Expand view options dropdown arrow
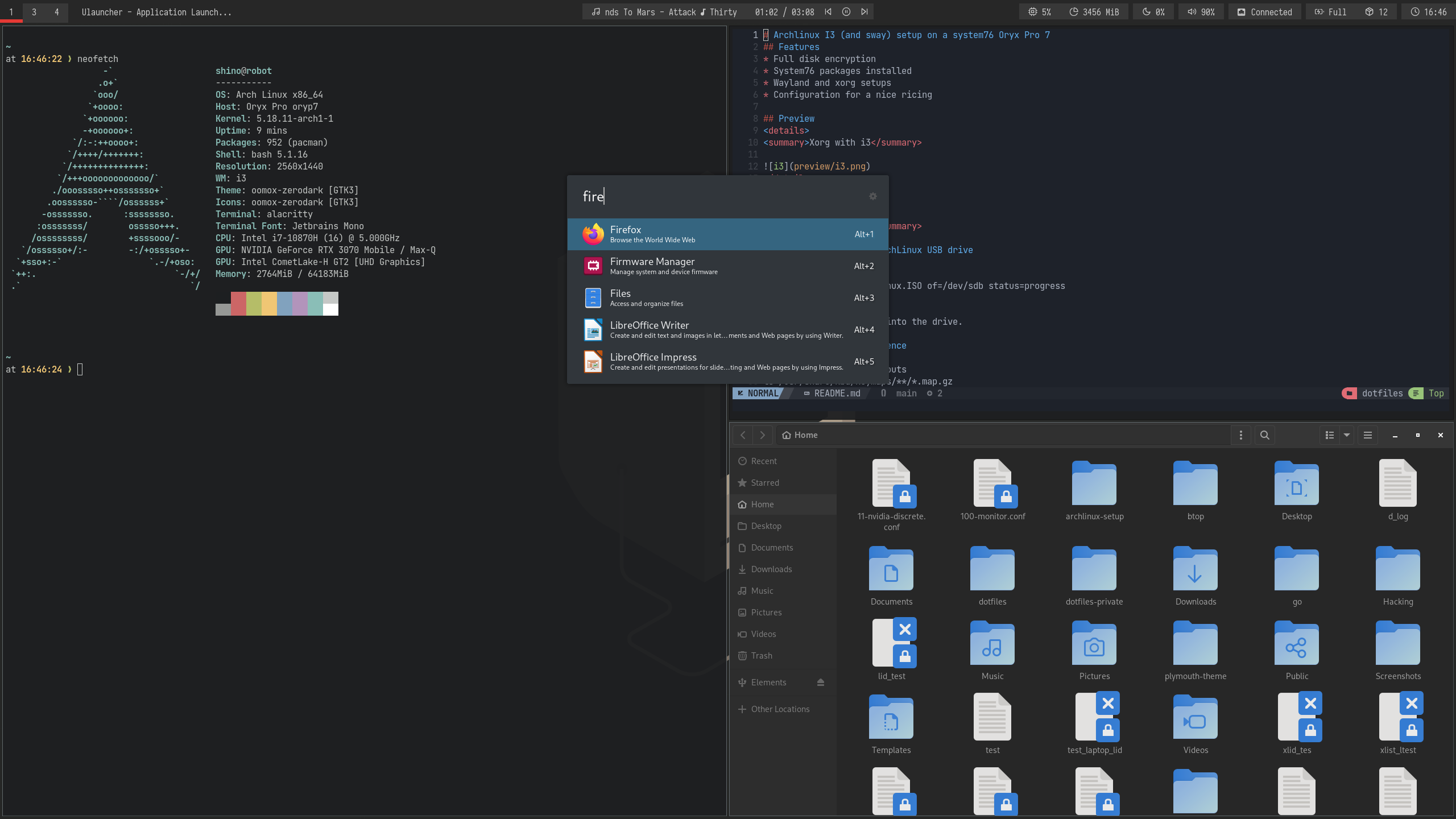 [x=1347, y=435]
